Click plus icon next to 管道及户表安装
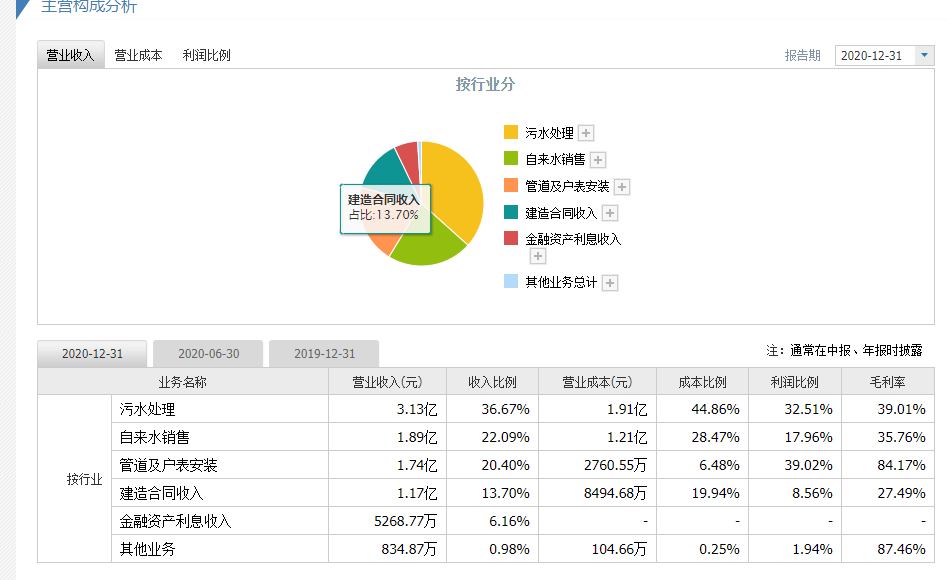This screenshot has height=580, width=949. (x=622, y=187)
